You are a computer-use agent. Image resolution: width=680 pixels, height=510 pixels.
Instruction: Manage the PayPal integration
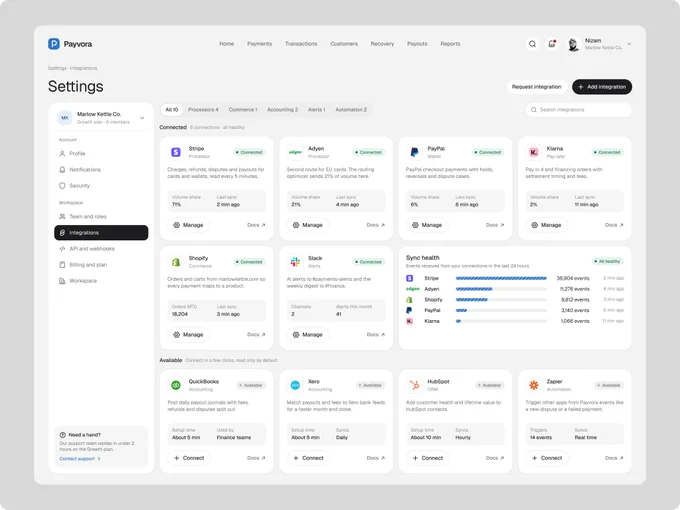(x=427, y=225)
